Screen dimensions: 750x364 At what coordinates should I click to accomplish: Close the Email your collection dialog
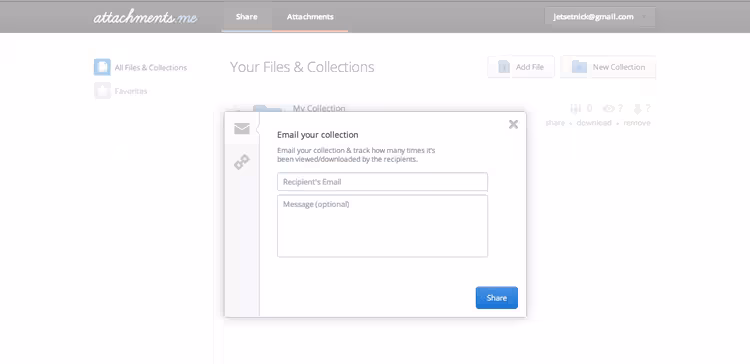pyautogui.click(x=513, y=124)
